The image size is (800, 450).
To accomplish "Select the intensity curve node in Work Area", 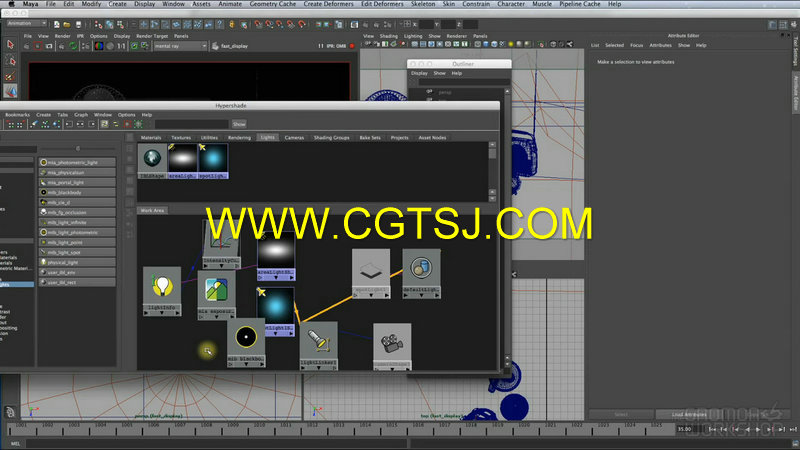I will pos(221,245).
